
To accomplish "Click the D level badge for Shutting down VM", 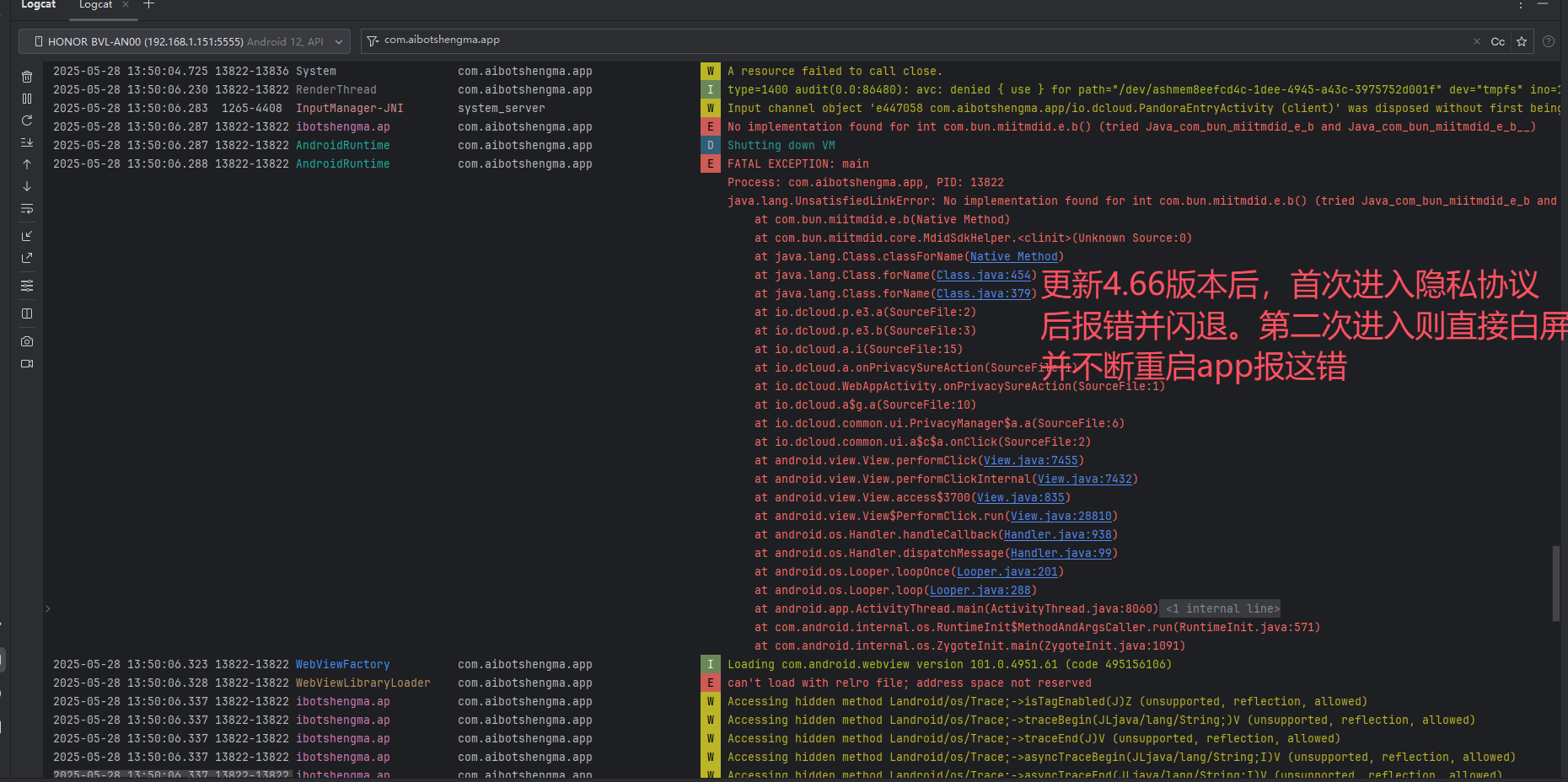I will tap(710, 145).
